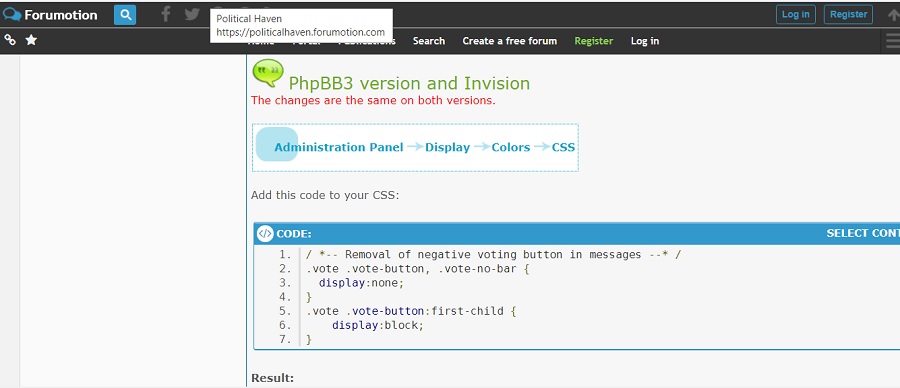Open the blue search magnifier button

125,15
